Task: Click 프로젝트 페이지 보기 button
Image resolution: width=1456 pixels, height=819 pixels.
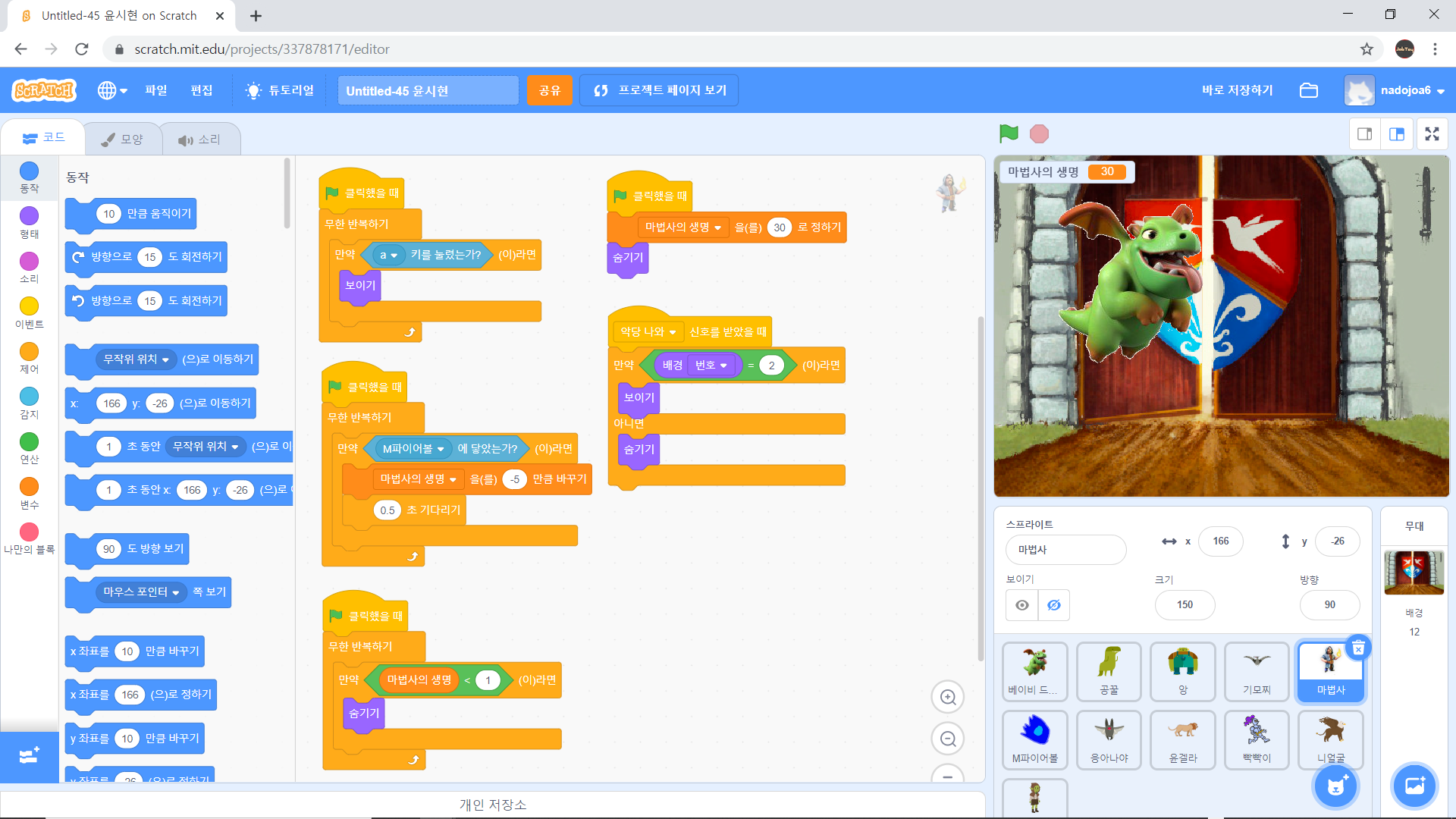Action: [x=659, y=90]
